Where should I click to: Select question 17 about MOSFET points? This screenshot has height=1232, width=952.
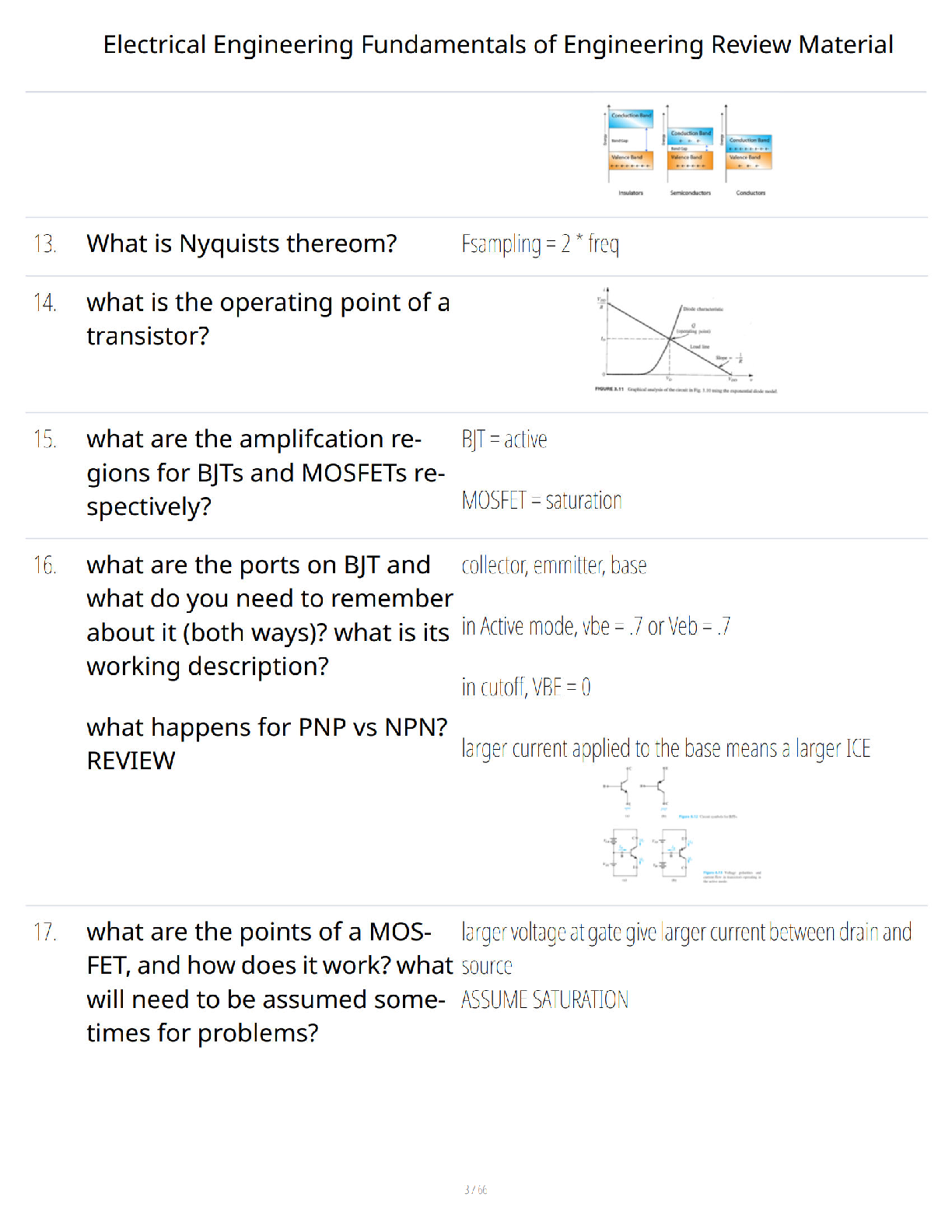[269, 982]
